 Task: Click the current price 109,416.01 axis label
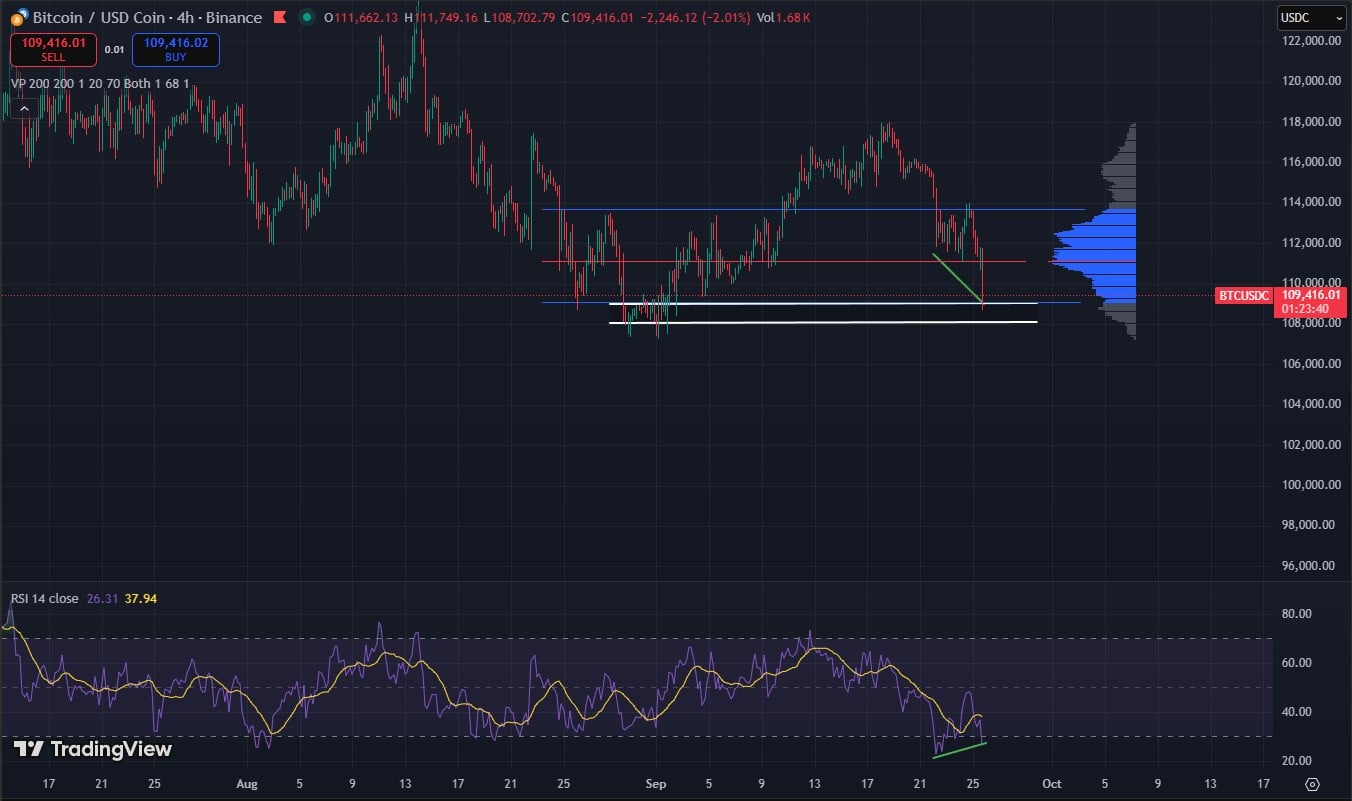(x=1311, y=296)
